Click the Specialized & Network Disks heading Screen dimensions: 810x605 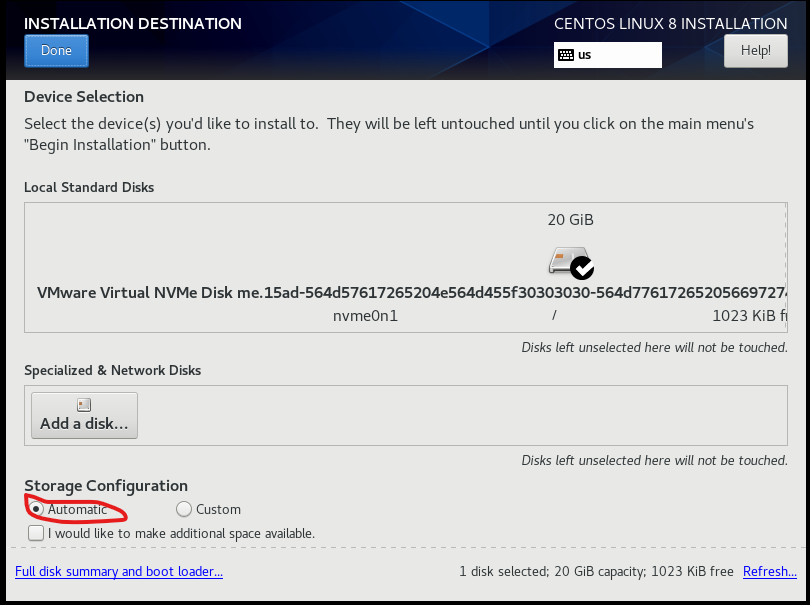(113, 370)
